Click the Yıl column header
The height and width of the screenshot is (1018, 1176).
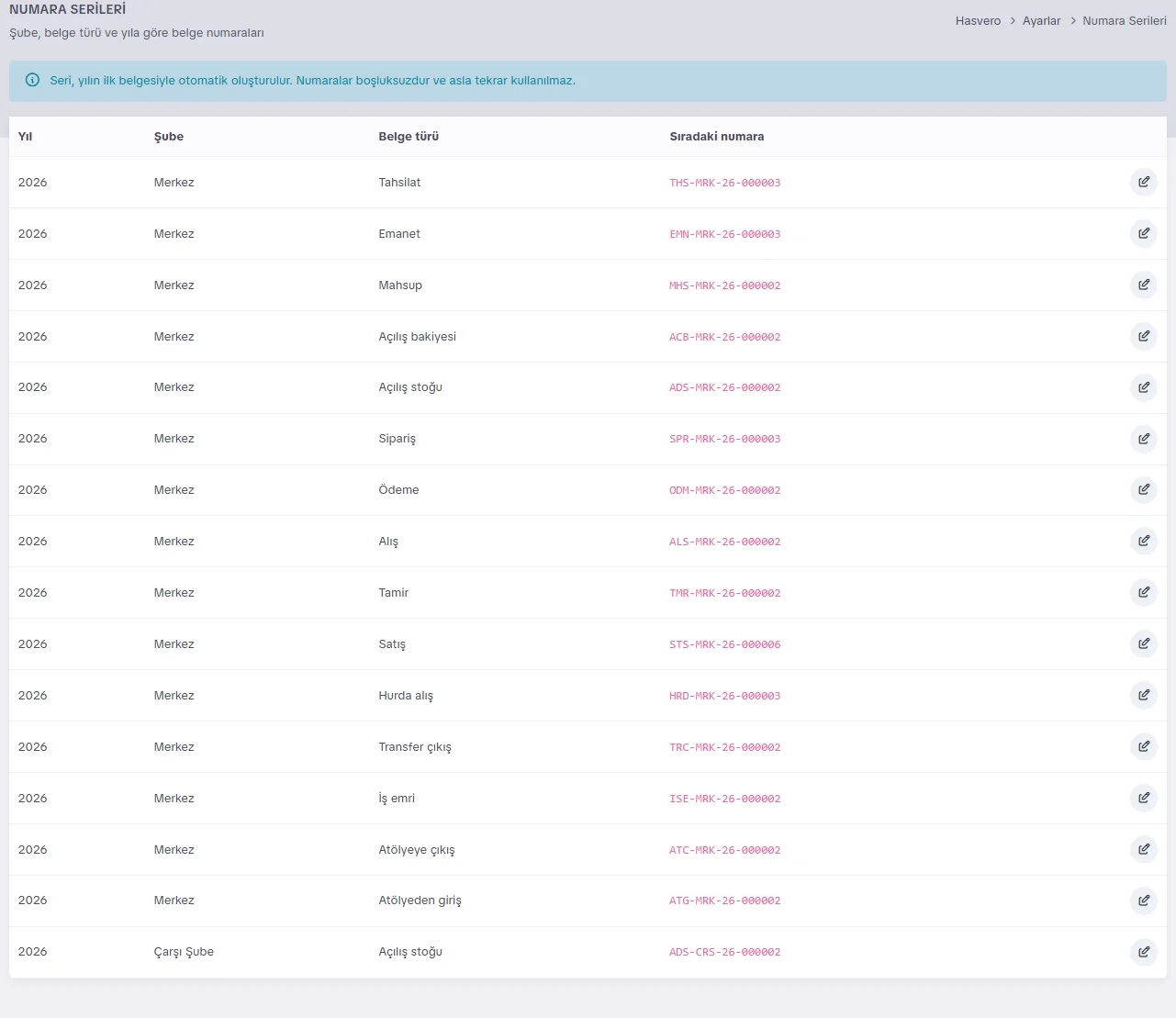pyautogui.click(x=25, y=136)
